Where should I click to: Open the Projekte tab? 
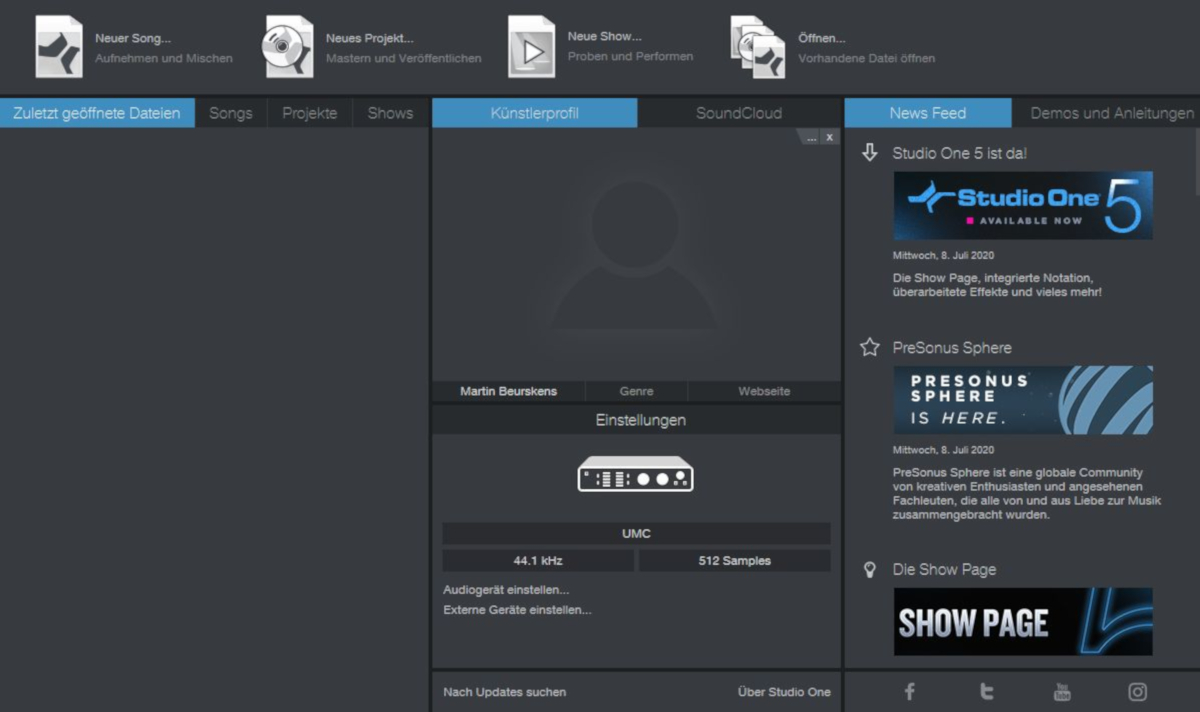(310, 113)
